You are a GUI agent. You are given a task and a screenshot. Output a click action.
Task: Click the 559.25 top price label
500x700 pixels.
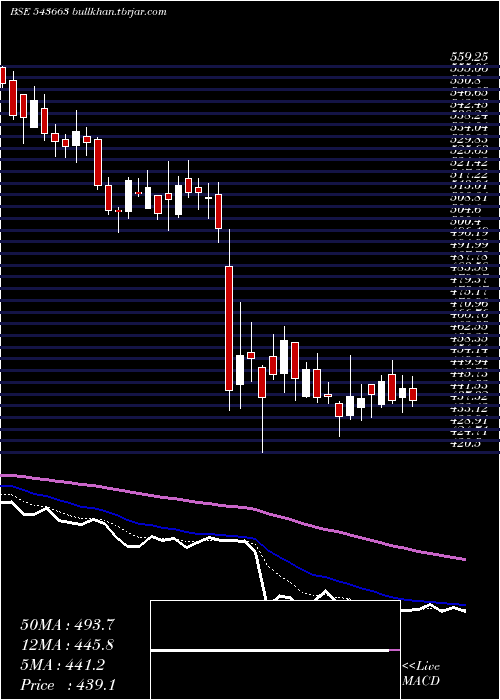[468, 58]
